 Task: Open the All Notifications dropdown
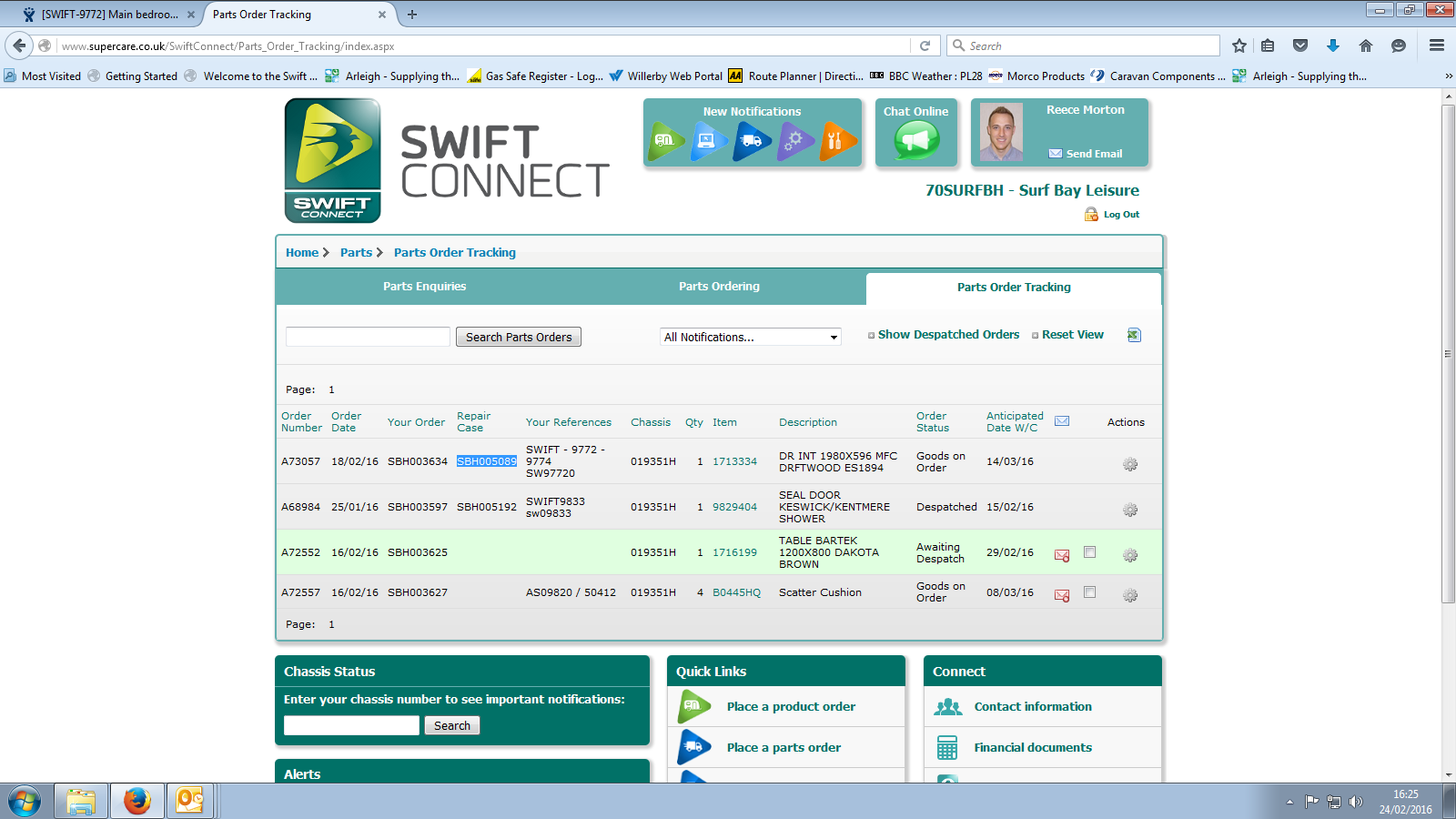(x=750, y=337)
